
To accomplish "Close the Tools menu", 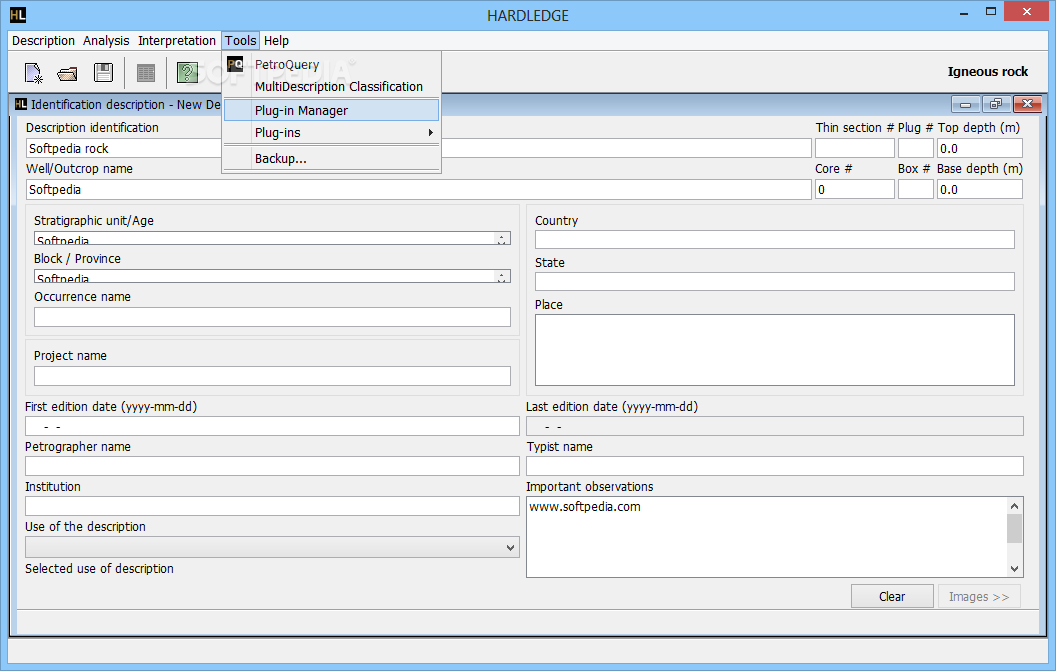I will pyautogui.click(x=240, y=40).
